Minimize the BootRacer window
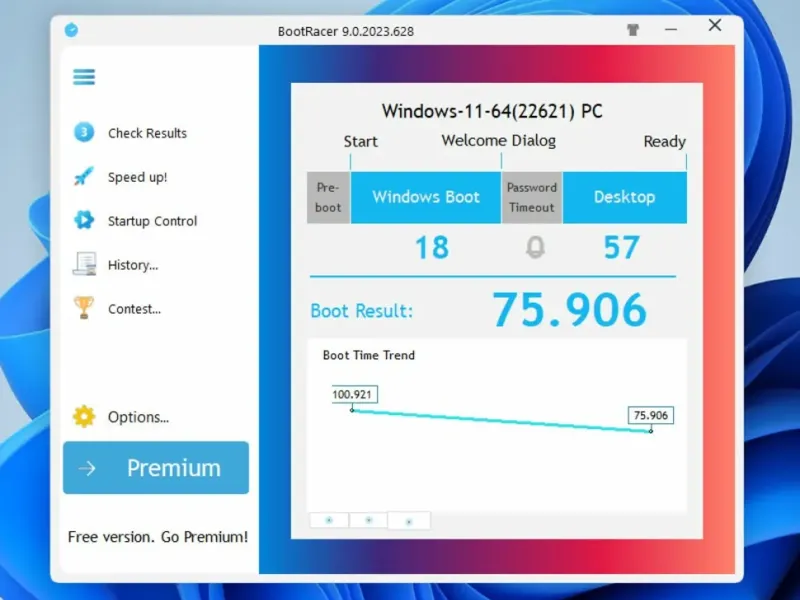800x600 pixels. pyautogui.click(x=671, y=30)
